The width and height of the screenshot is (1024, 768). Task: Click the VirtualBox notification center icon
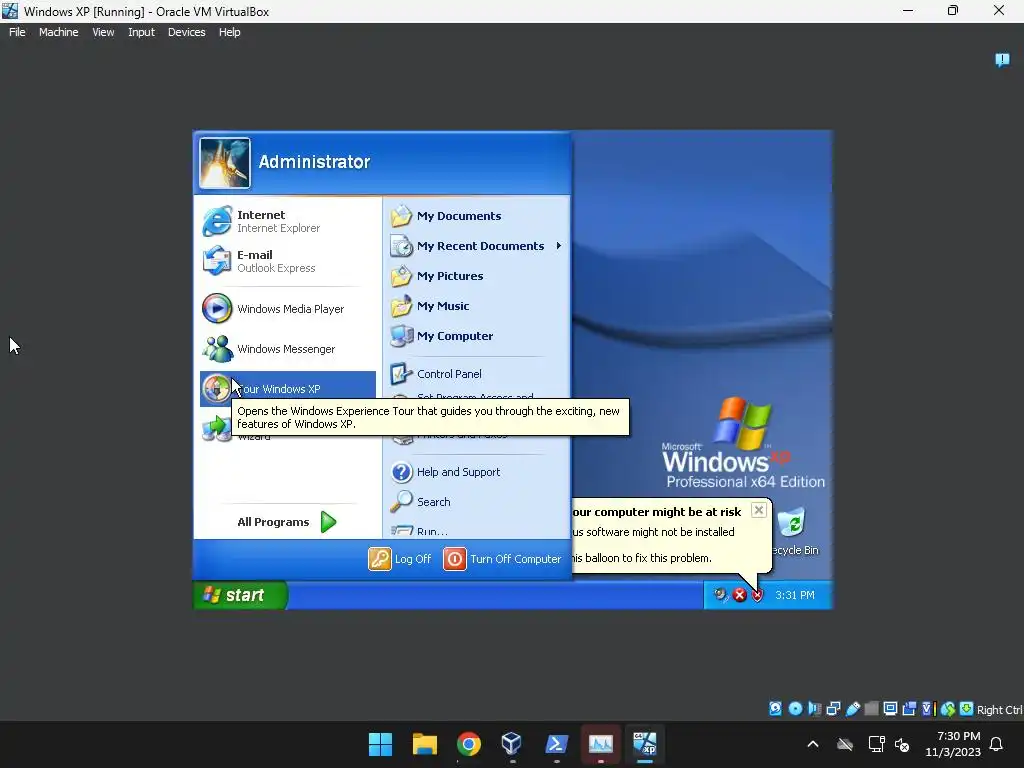pyautogui.click(x=1002, y=60)
